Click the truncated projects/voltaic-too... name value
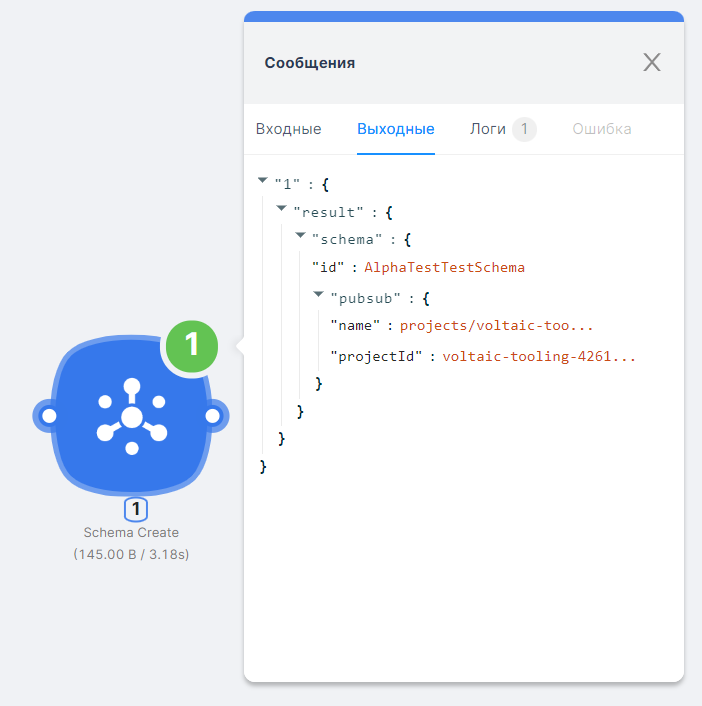 [x=497, y=325]
